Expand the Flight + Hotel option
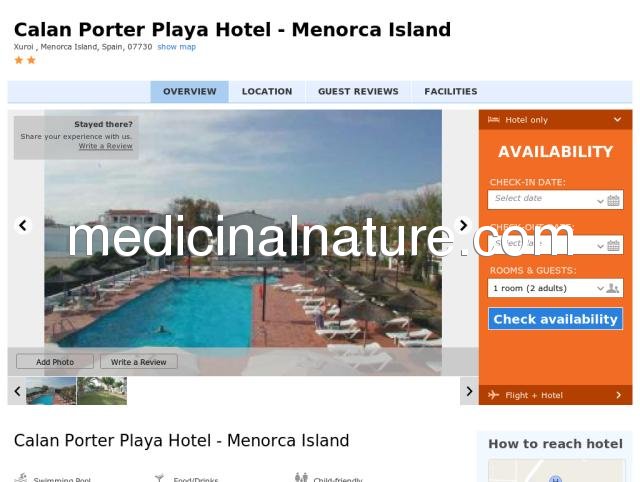Viewport: 640px width, 482px height. tap(556, 395)
